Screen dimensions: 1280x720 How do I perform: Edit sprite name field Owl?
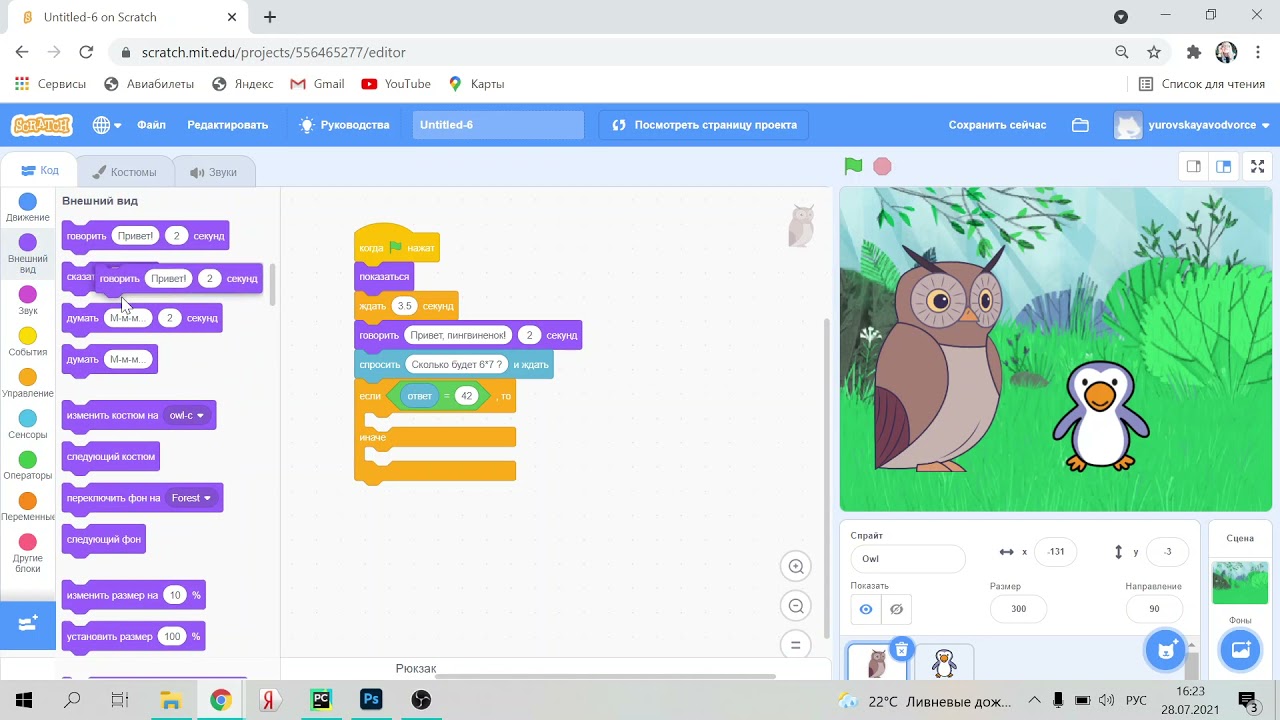click(x=908, y=559)
